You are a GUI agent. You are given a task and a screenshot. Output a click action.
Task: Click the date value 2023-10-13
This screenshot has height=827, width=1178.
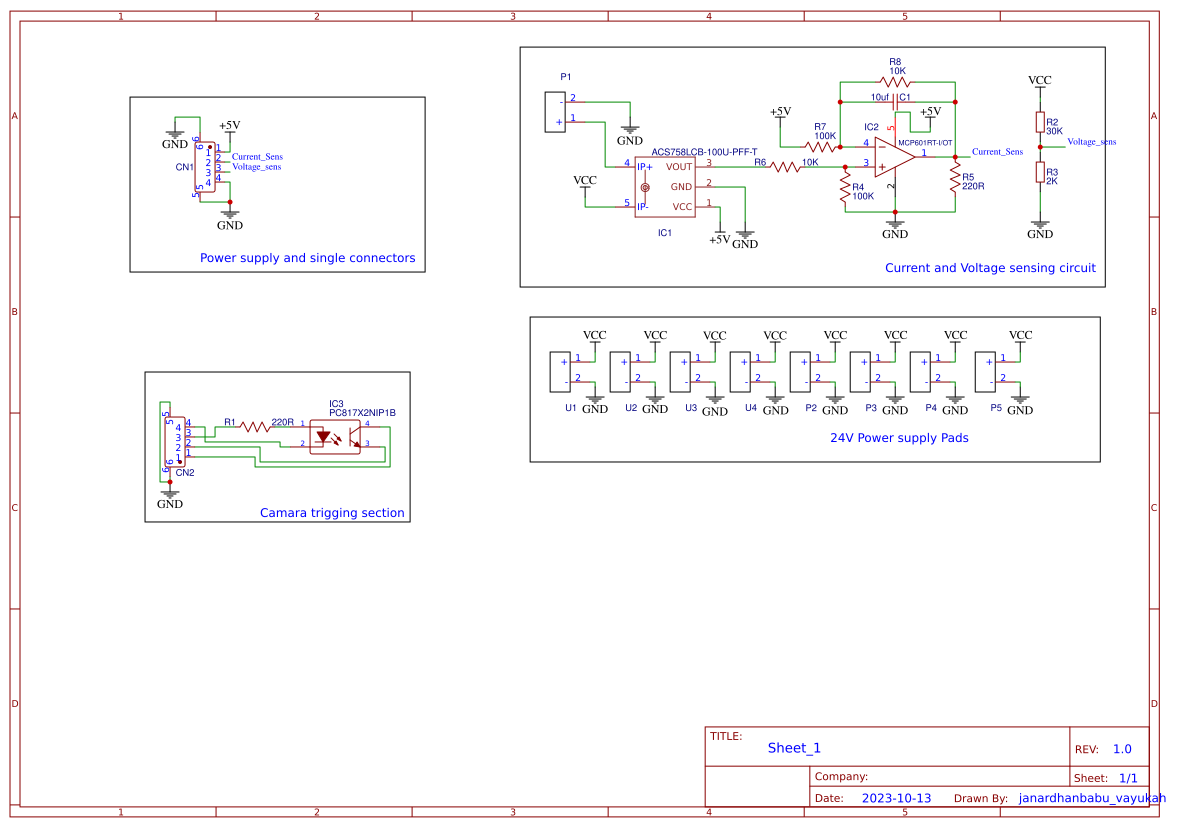[x=896, y=798]
